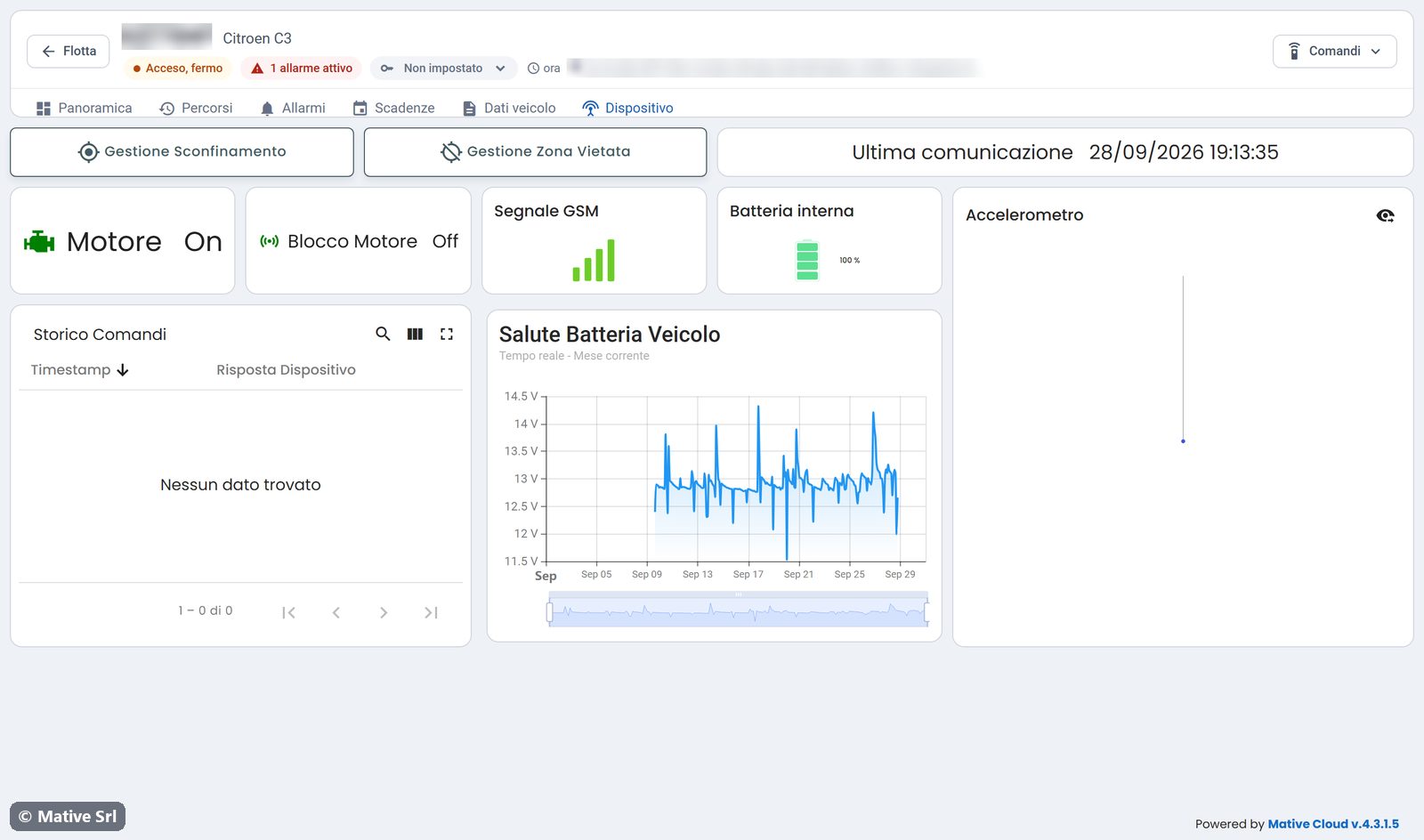
Task: Click the Sep 21 axis label
Action: [x=798, y=574]
